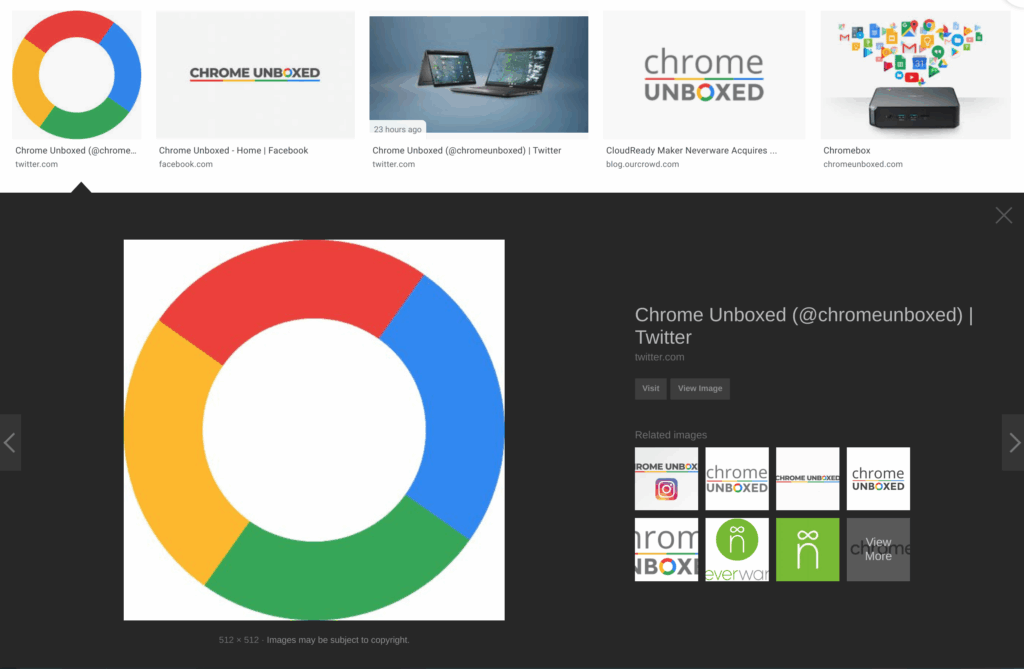Click the chromeunboxed.com source text
Image resolution: width=1024 pixels, height=669 pixels.
(863, 165)
